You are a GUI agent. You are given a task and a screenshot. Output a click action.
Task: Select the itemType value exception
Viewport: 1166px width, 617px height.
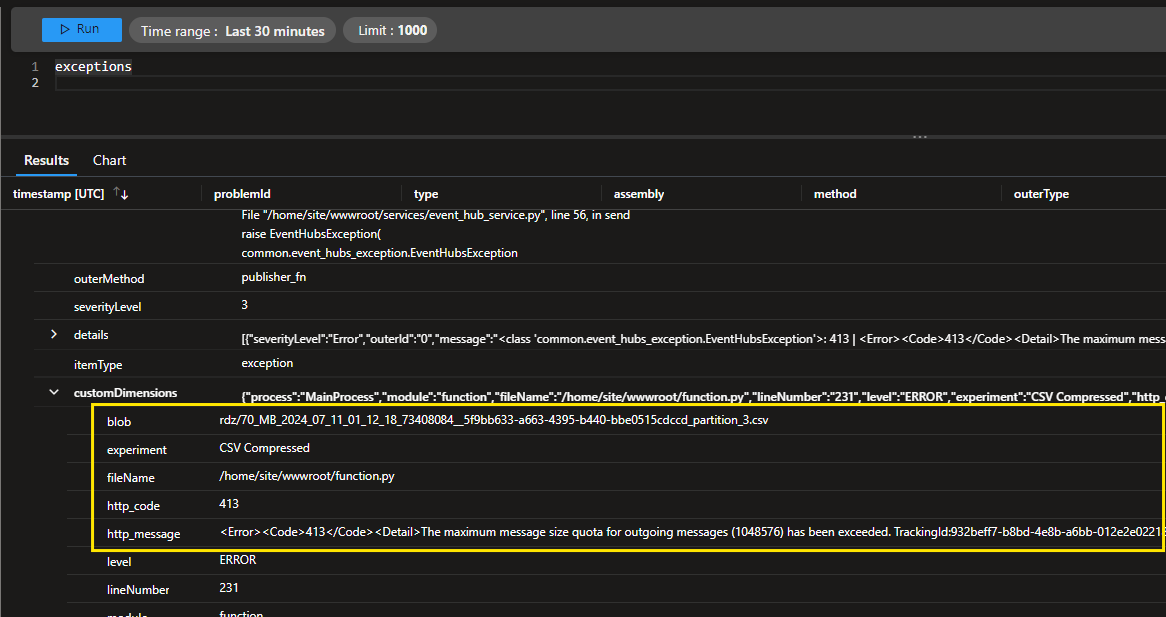tap(267, 364)
